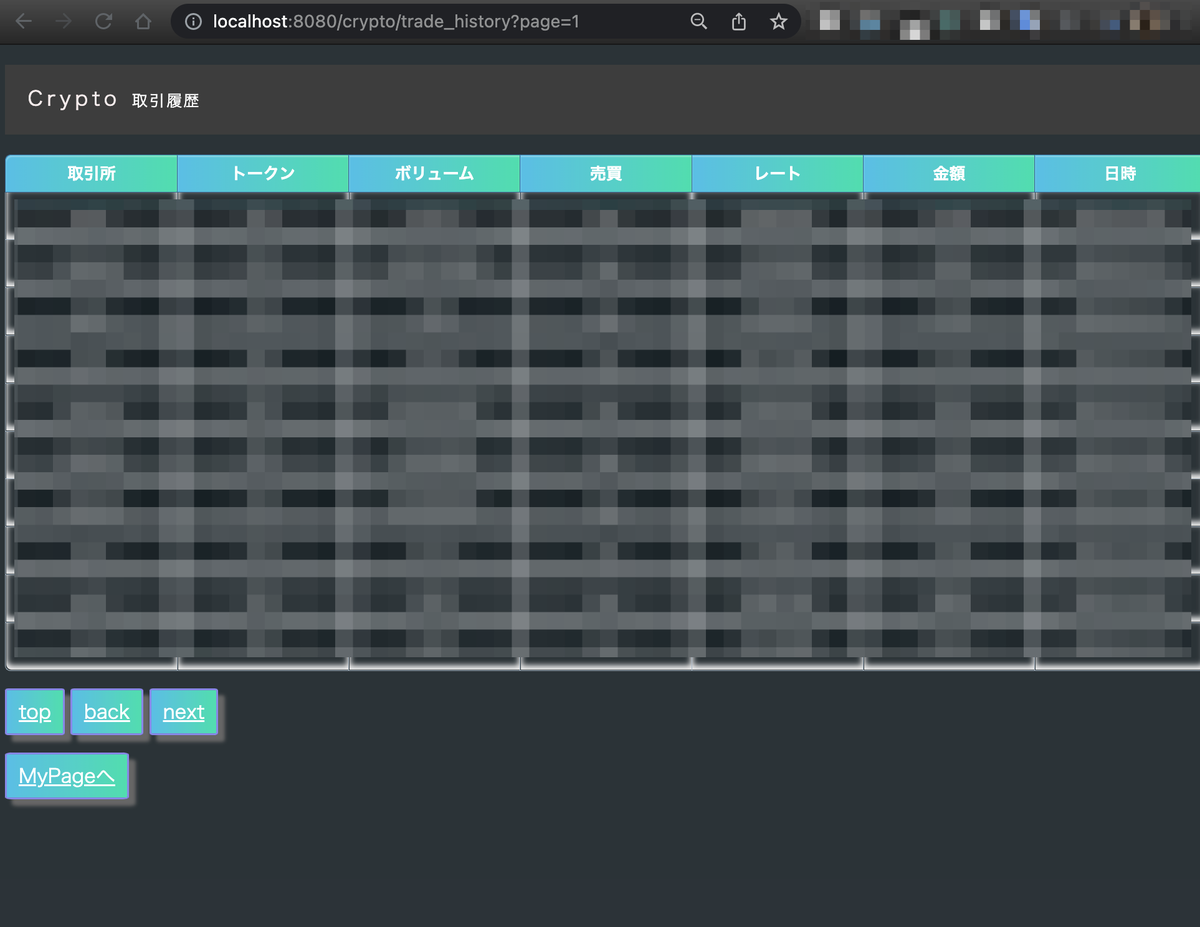Bookmark this page with the star icon
The width and height of the screenshot is (1200, 927).
(x=779, y=21)
